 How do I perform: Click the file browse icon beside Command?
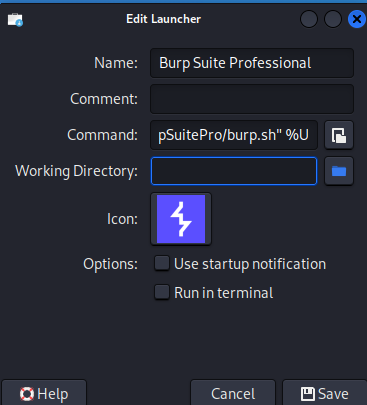click(x=339, y=135)
